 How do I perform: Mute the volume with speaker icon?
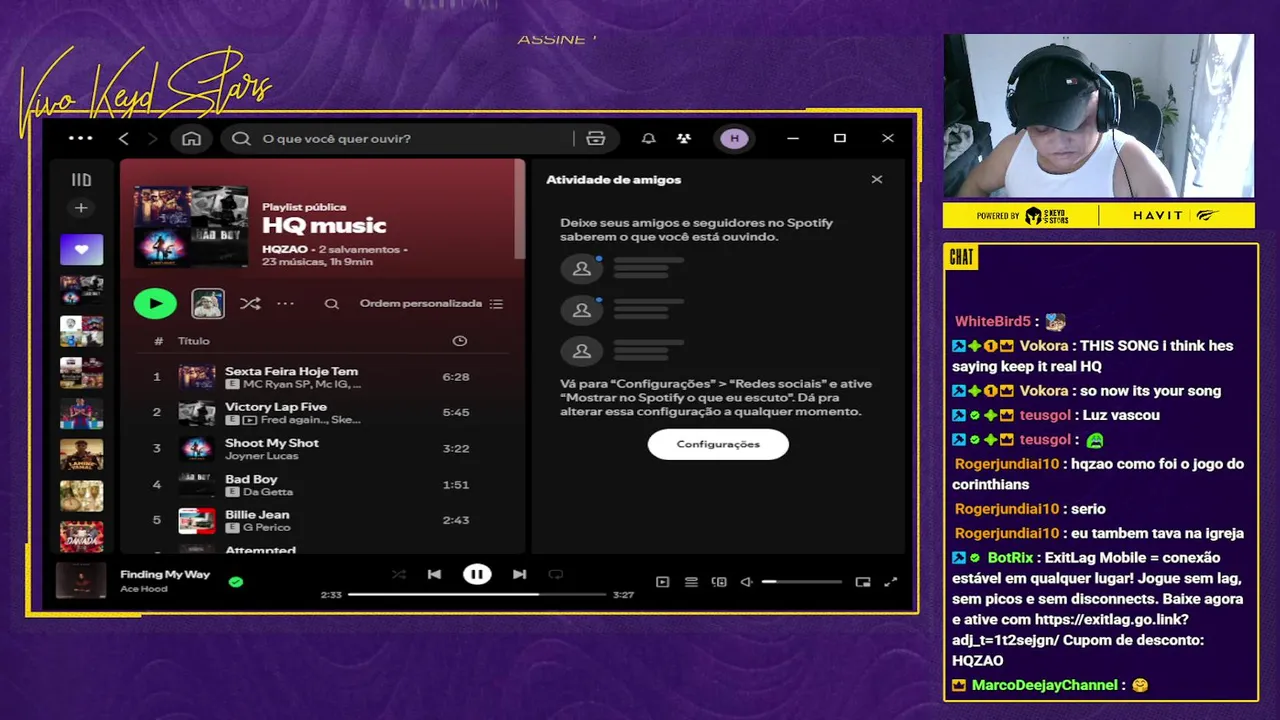click(746, 582)
